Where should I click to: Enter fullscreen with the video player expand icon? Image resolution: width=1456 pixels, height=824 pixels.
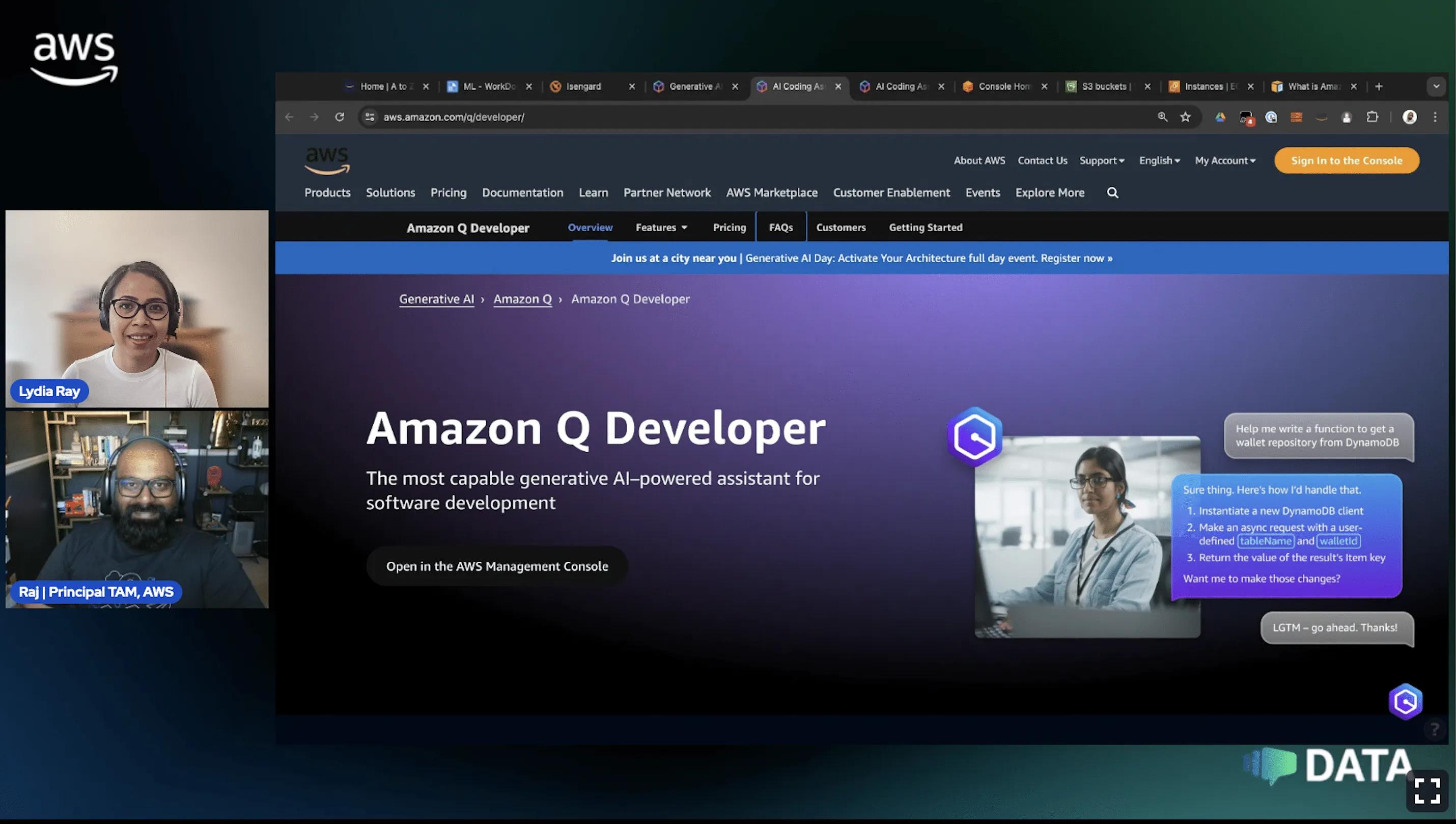(x=1427, y=791)
